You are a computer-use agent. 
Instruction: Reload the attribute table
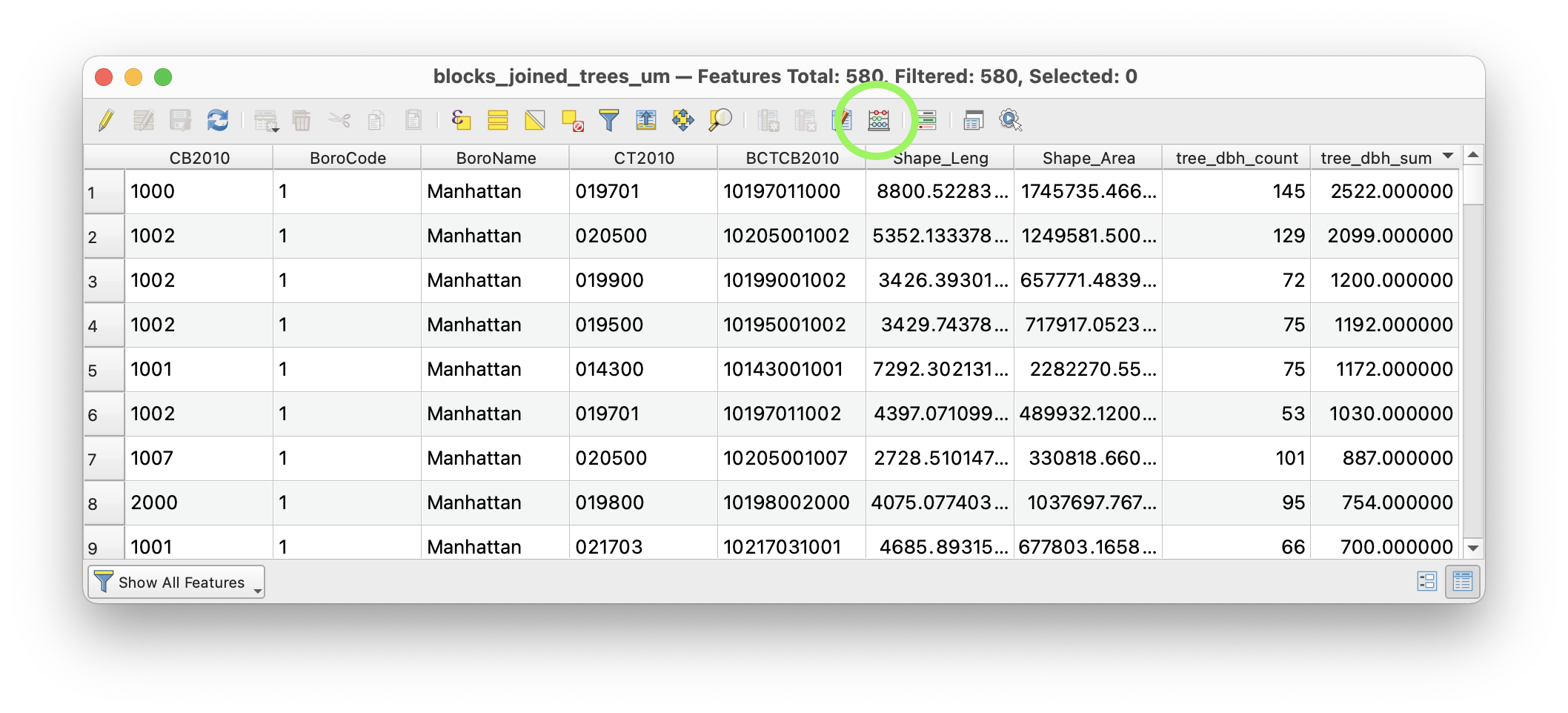click(x=218, y=120)
